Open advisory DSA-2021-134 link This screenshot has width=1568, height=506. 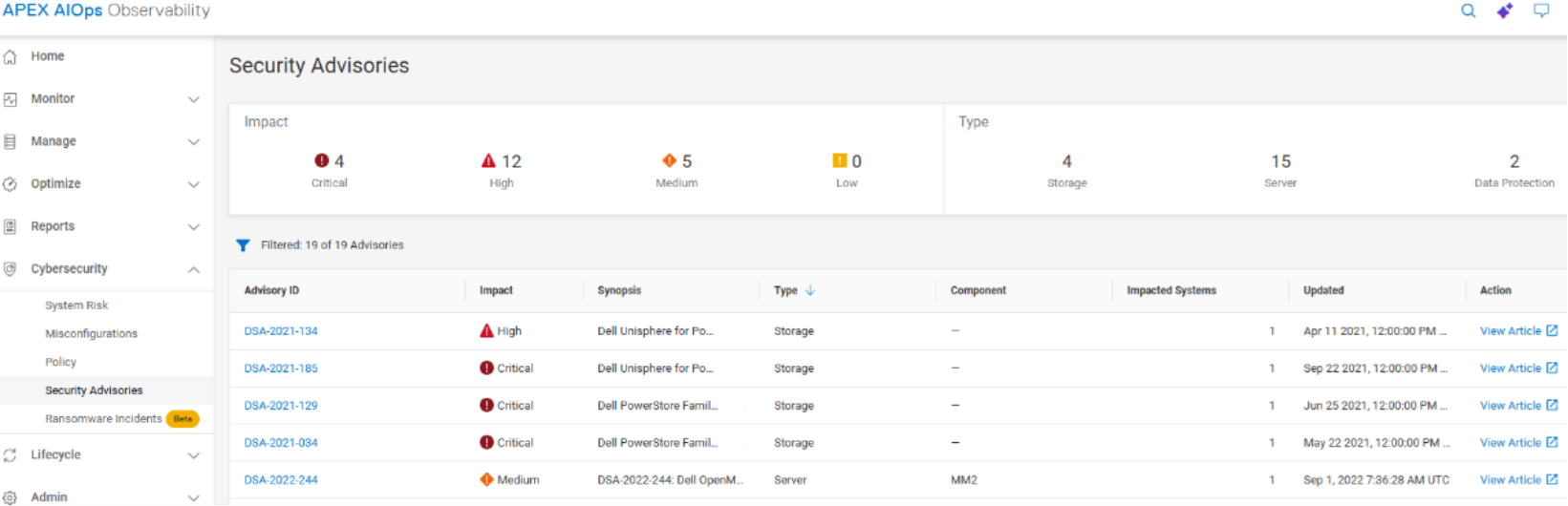point(281,331)
